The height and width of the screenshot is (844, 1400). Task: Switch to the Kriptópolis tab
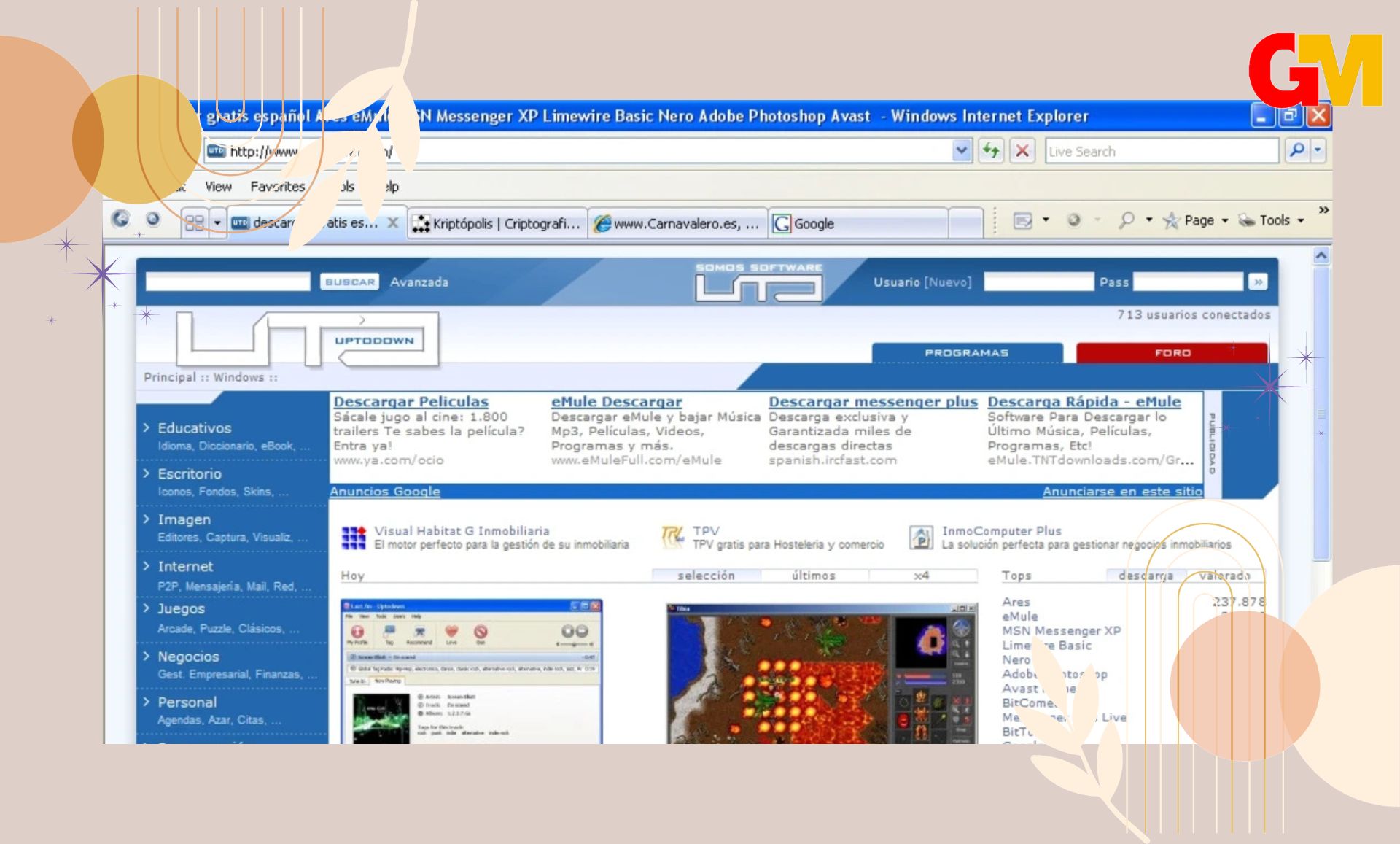496,223
